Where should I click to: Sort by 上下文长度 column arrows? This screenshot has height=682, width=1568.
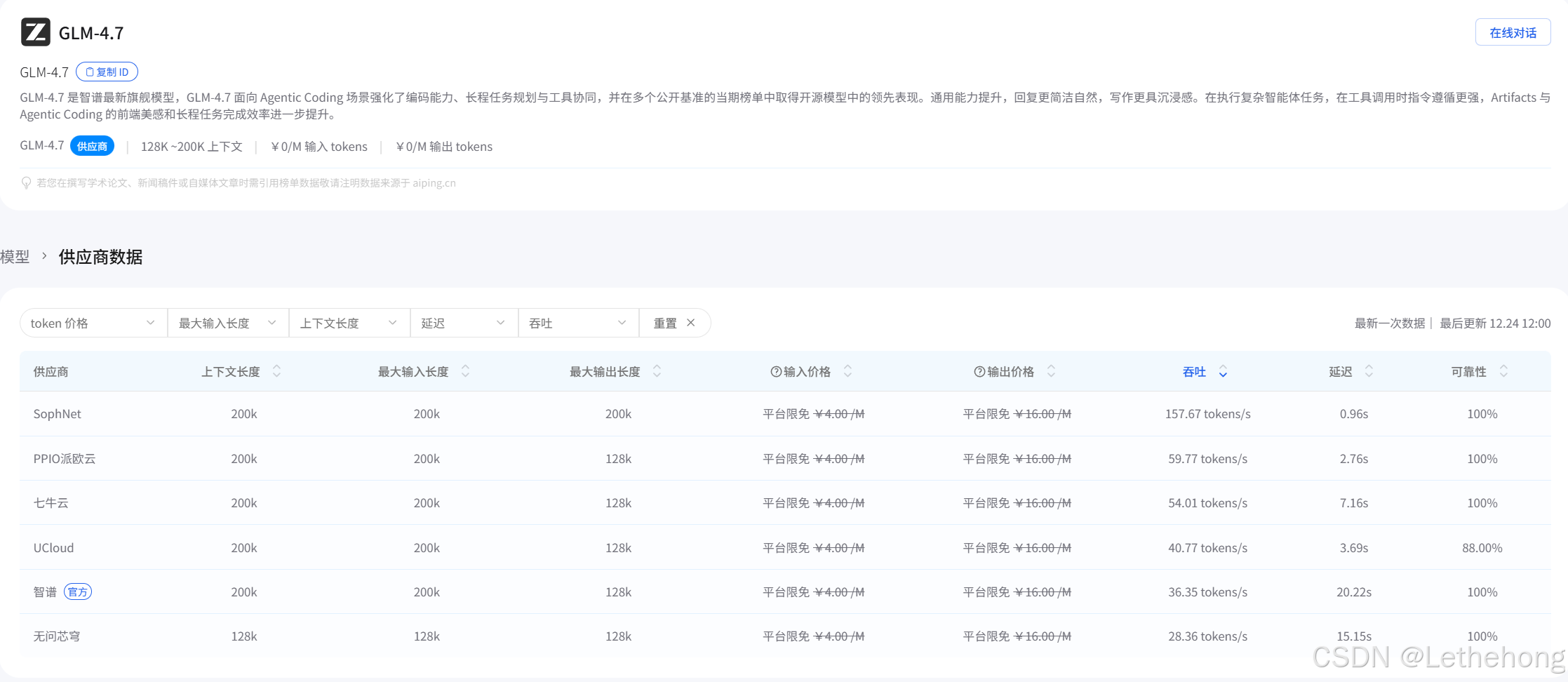click(x=276, y=371)
